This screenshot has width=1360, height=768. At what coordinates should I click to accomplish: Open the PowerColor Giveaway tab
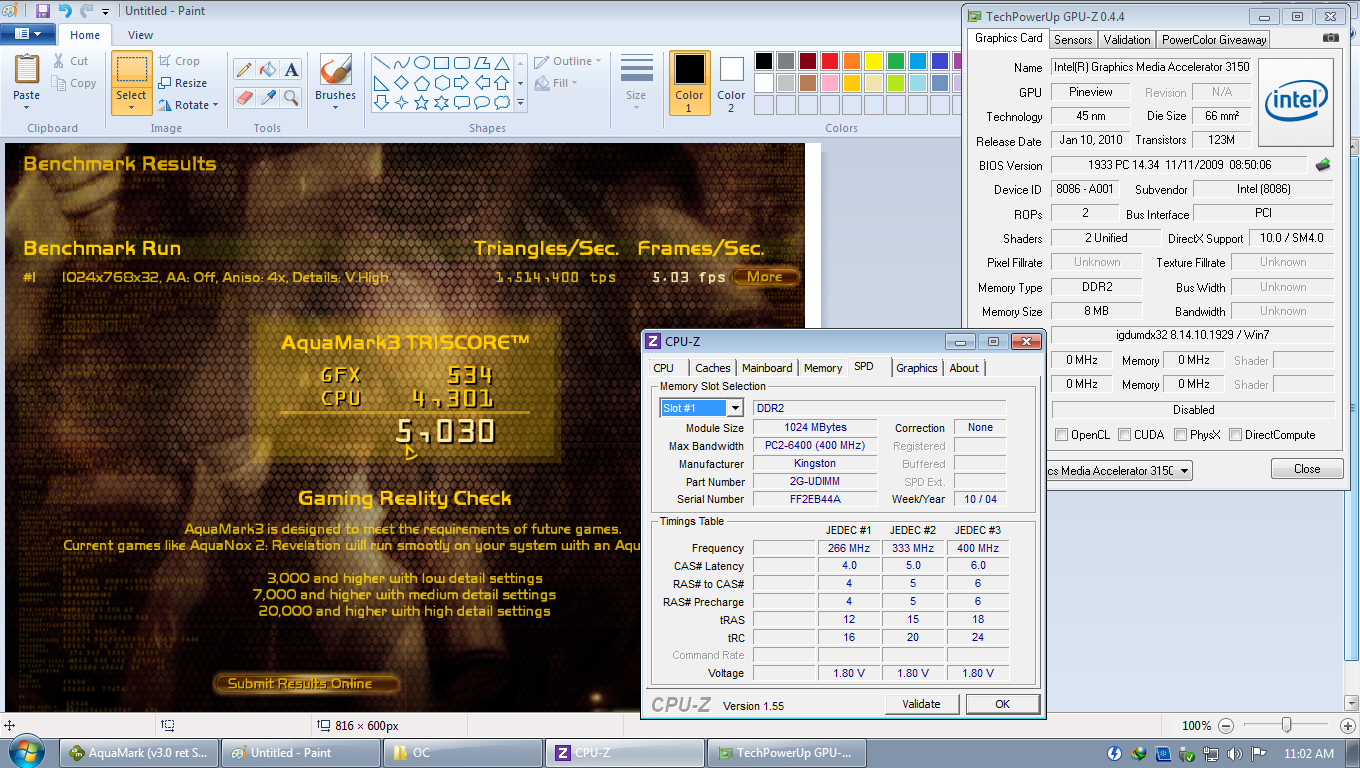pyautogui.click(x=1213, y=40)
